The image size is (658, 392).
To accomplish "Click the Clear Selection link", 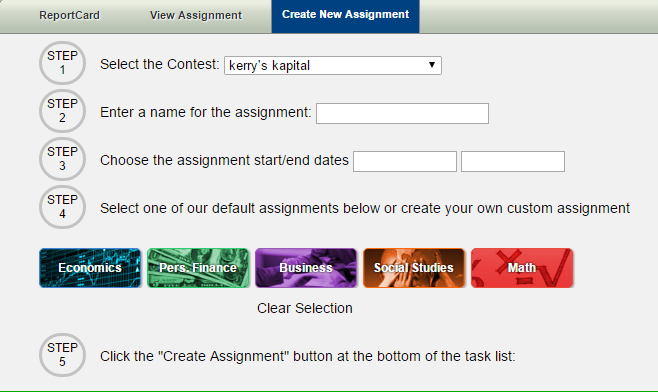I will [305, 308].
